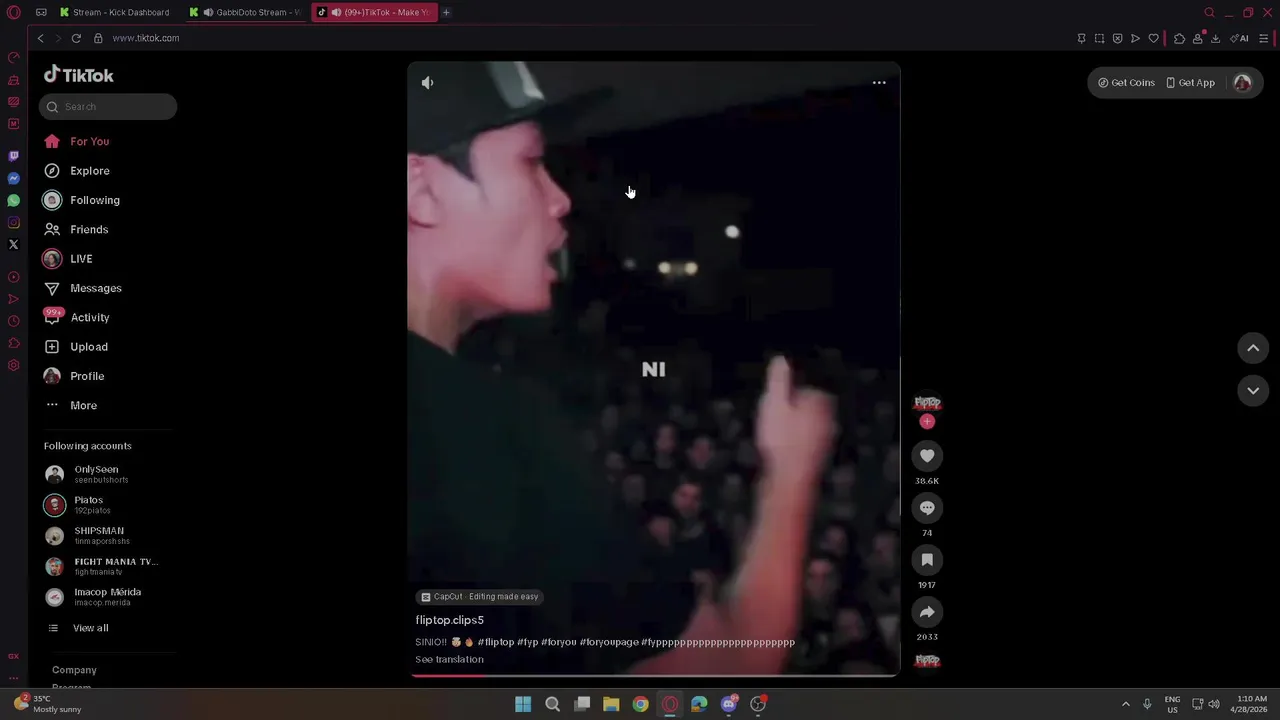Open the sound disc at video bottom right
This screenshot has height=720, width=1280.
(x=927, y=661)
